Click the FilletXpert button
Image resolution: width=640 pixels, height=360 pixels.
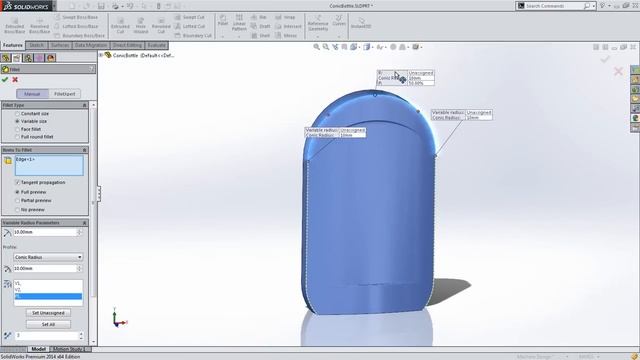tap(64, 94)
